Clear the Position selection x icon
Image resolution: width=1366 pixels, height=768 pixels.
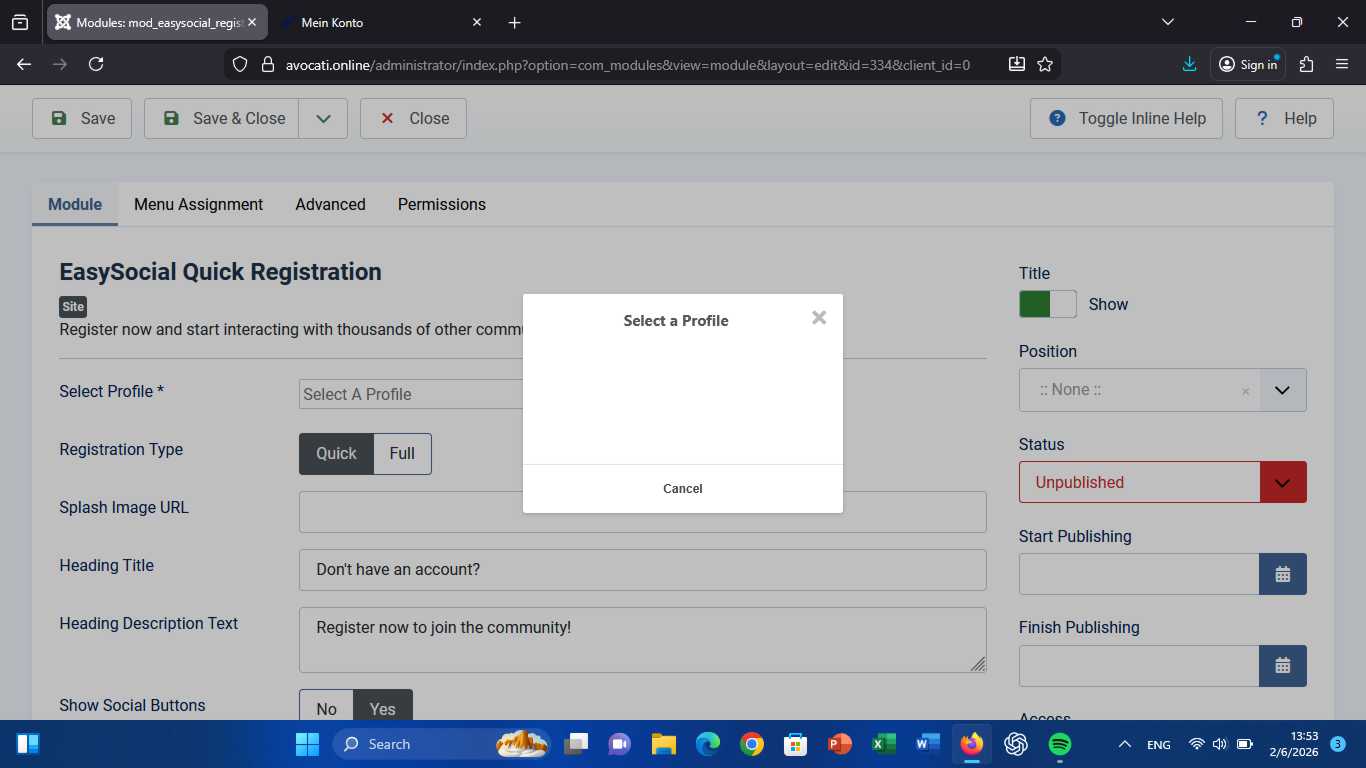[1245, 391]
